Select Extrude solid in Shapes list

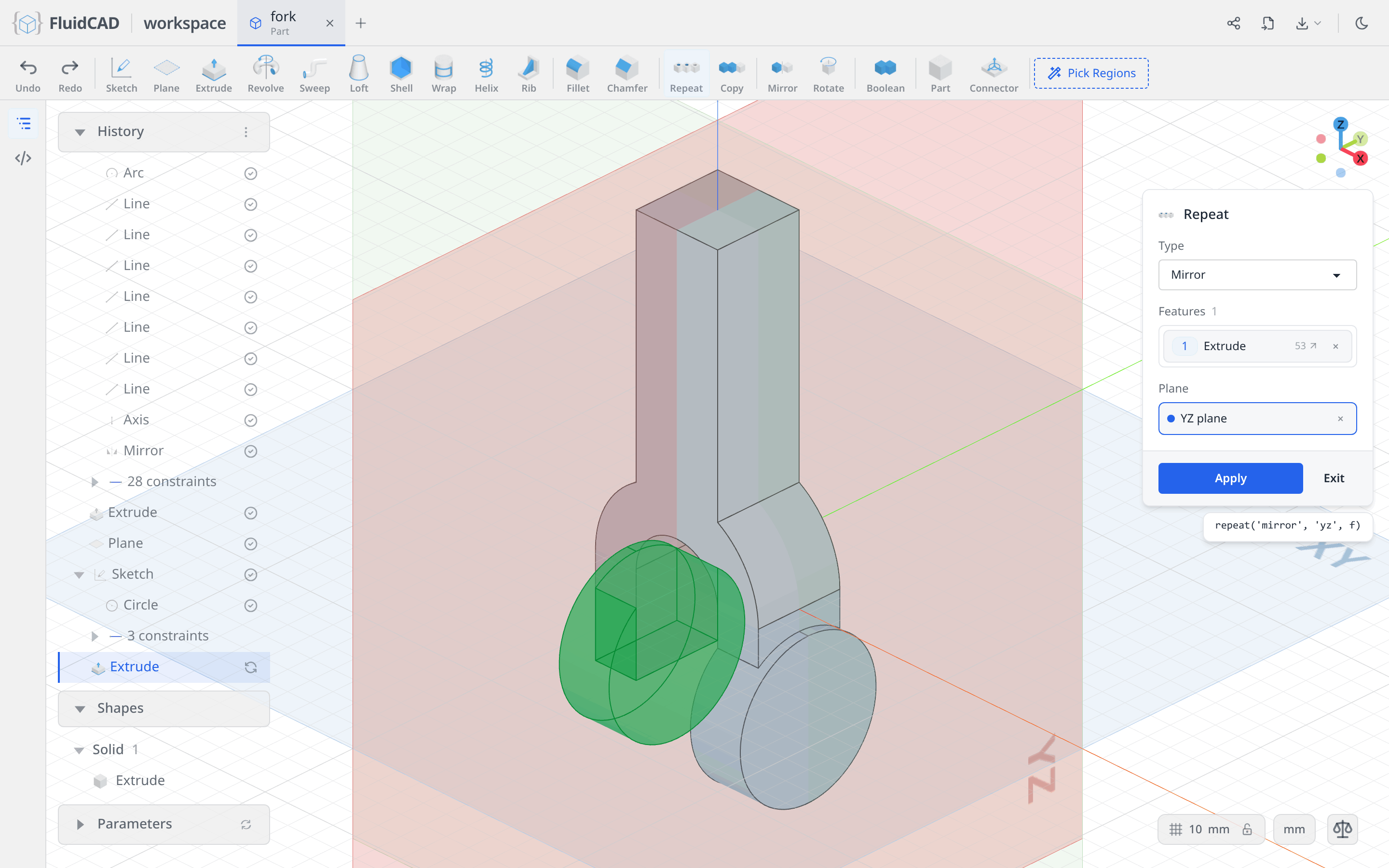click(139, 781)
